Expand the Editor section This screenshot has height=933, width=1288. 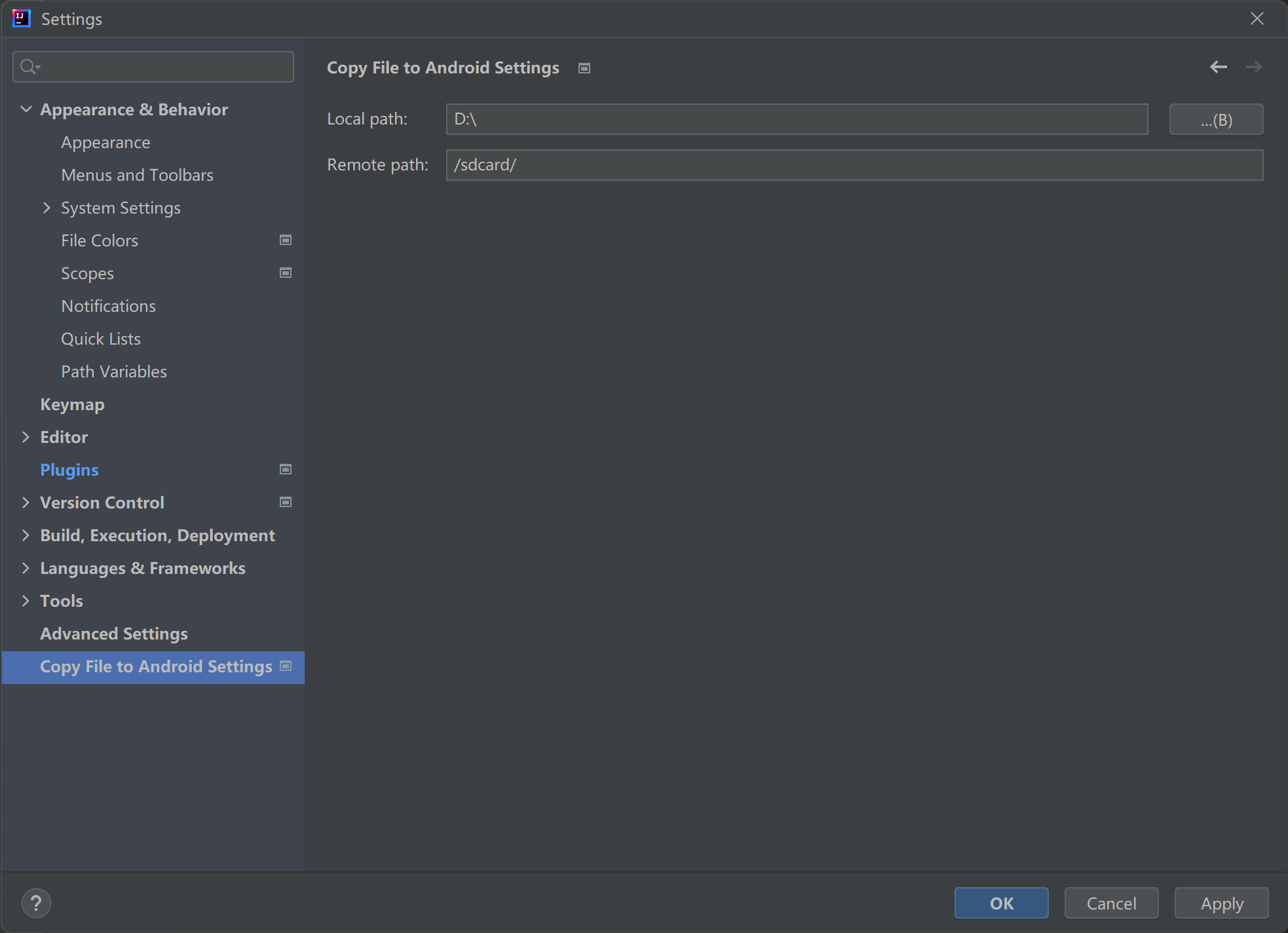26,437
